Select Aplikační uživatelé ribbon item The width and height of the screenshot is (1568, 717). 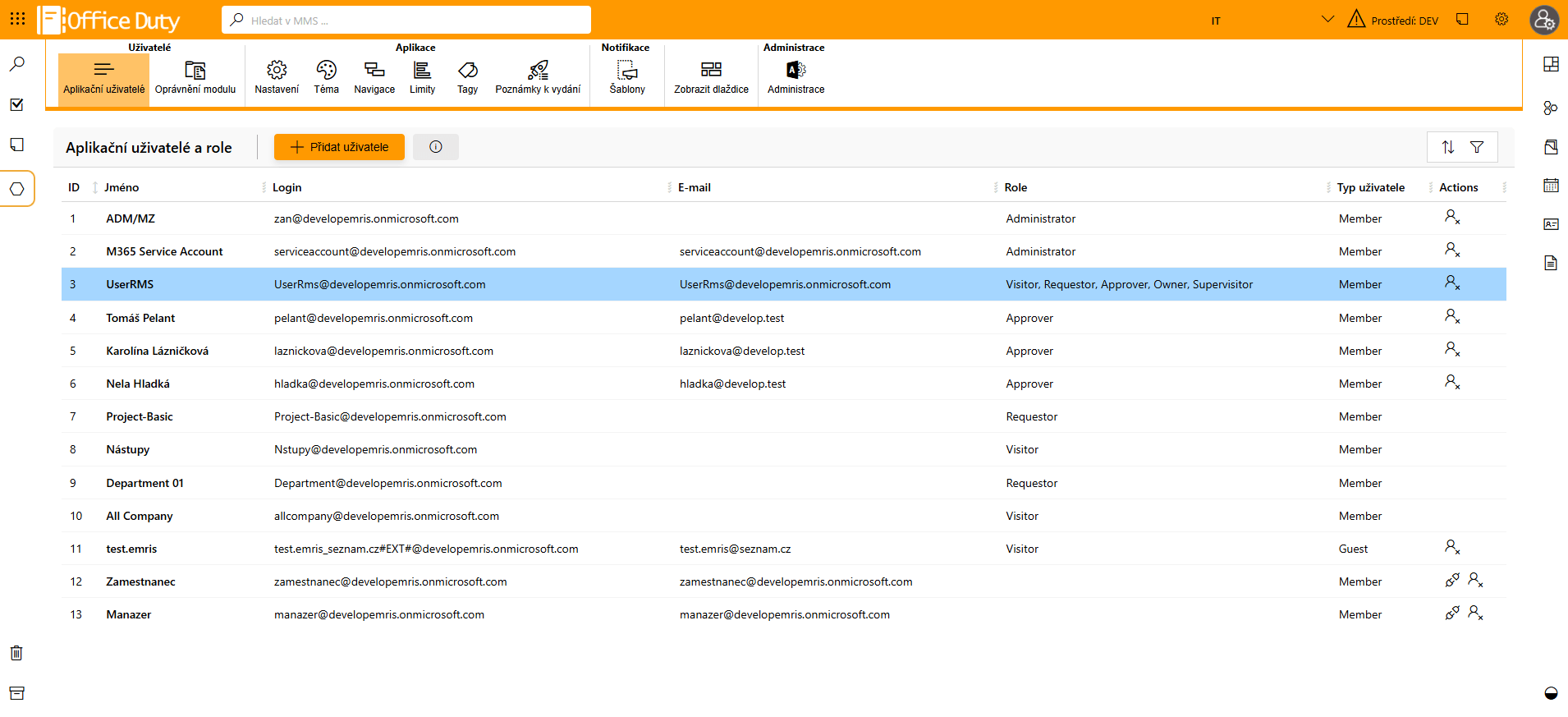(x=104, y=79)
